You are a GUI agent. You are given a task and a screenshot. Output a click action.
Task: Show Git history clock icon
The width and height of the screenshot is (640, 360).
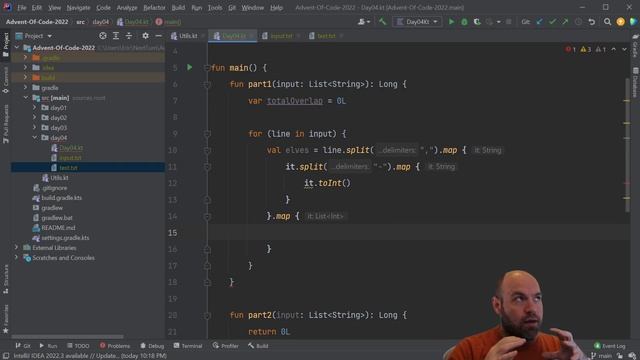578,22
